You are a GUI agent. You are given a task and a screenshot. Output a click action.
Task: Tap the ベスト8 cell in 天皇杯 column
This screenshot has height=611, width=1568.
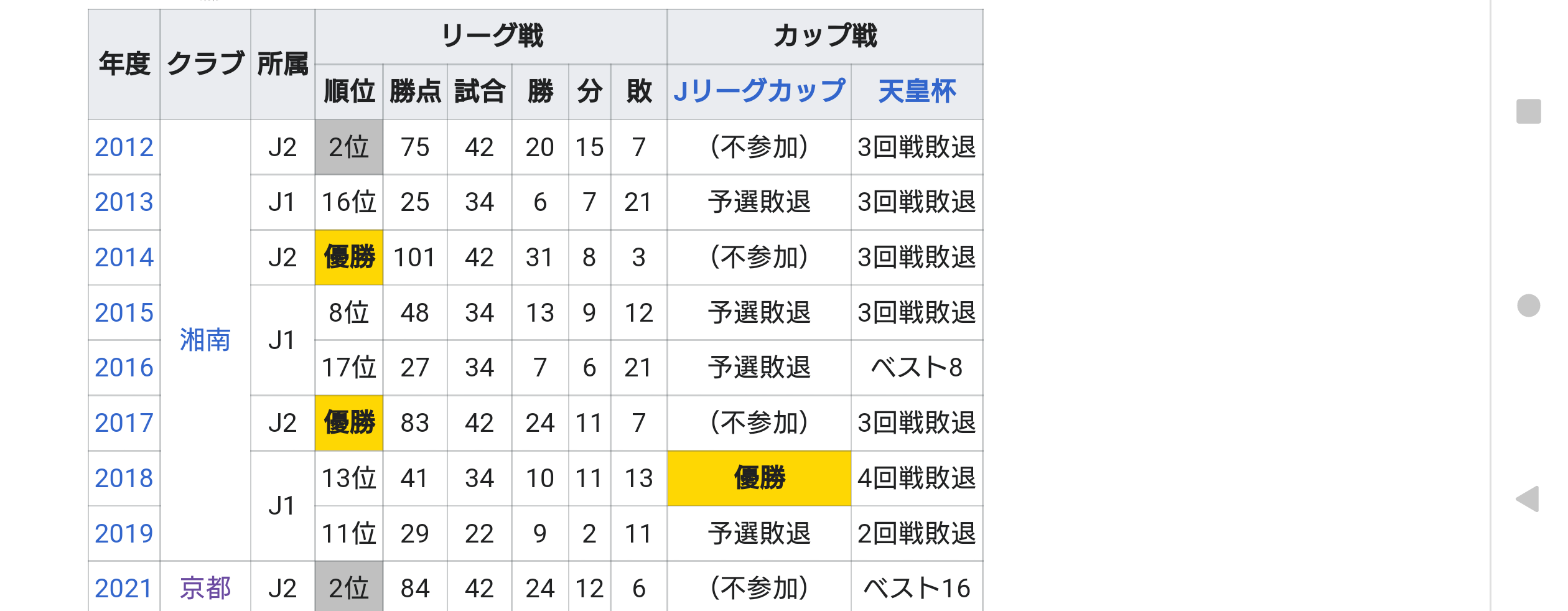(917, 368)
